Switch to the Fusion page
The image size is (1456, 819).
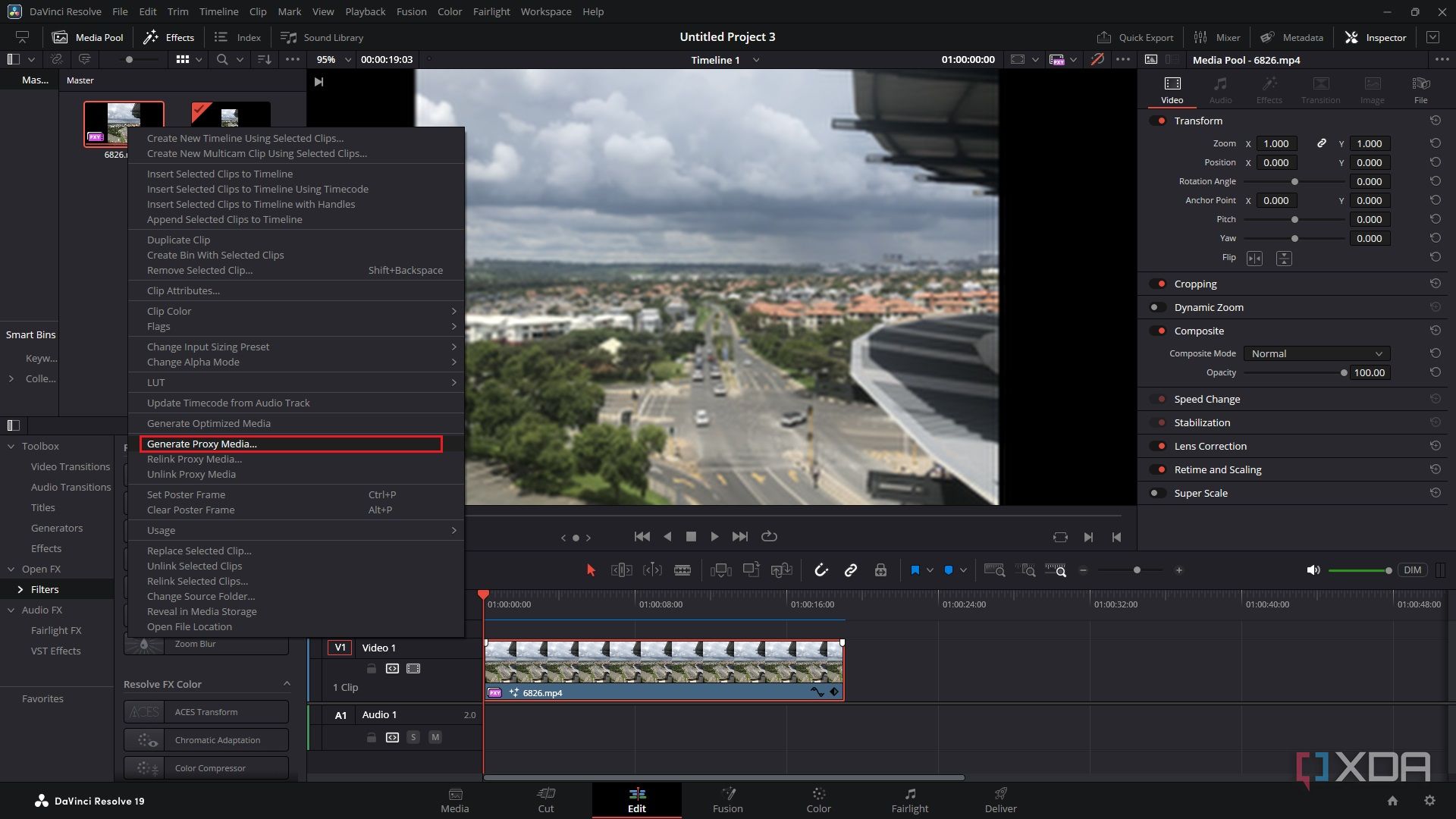click(727, 800)
